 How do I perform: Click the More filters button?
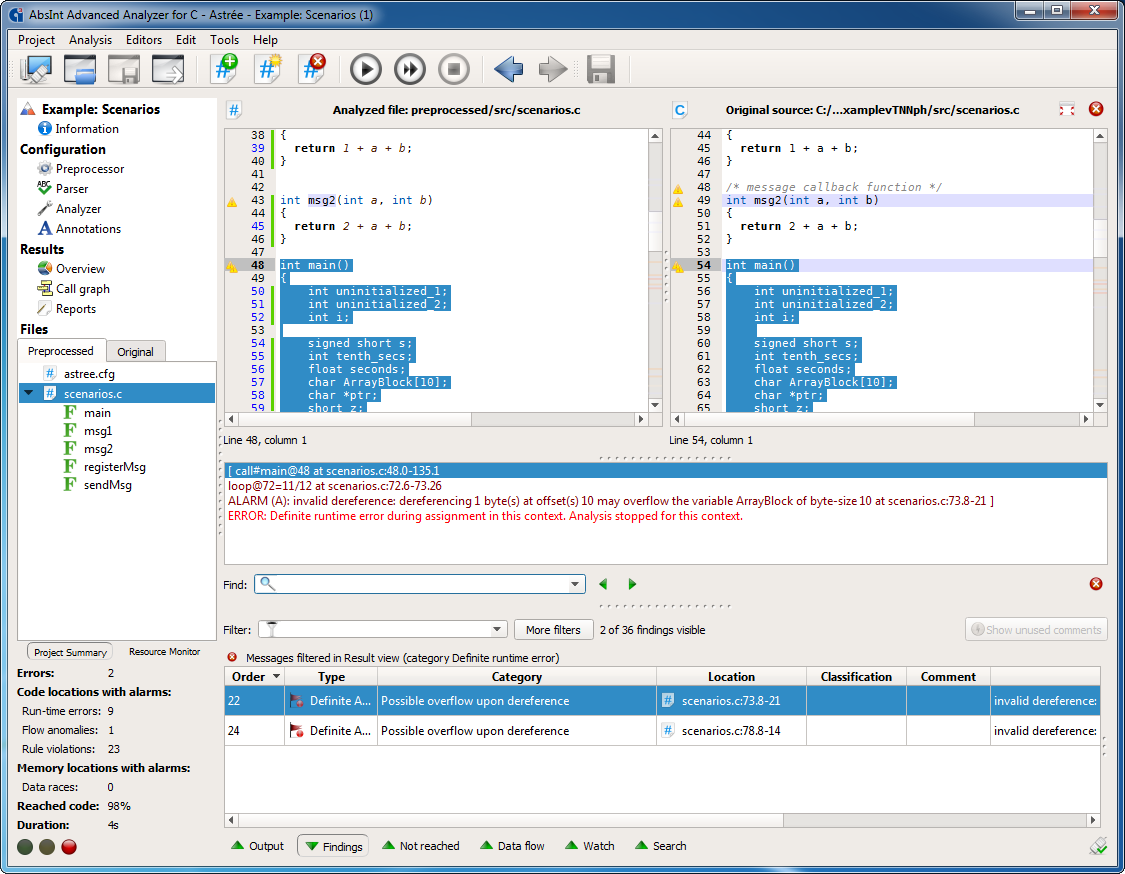[x=553, y=630]
